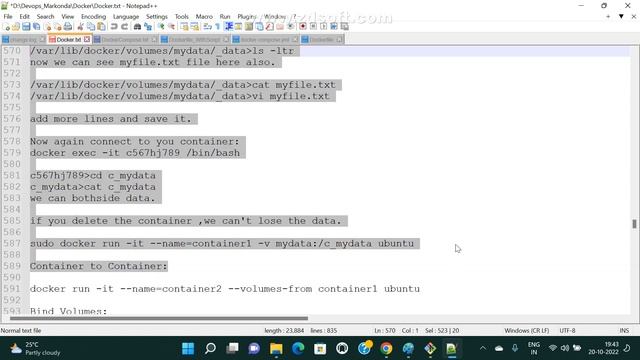Click the Save All toolbar icon
Viewport: 640px width, 360px height.
pos(36,27)
